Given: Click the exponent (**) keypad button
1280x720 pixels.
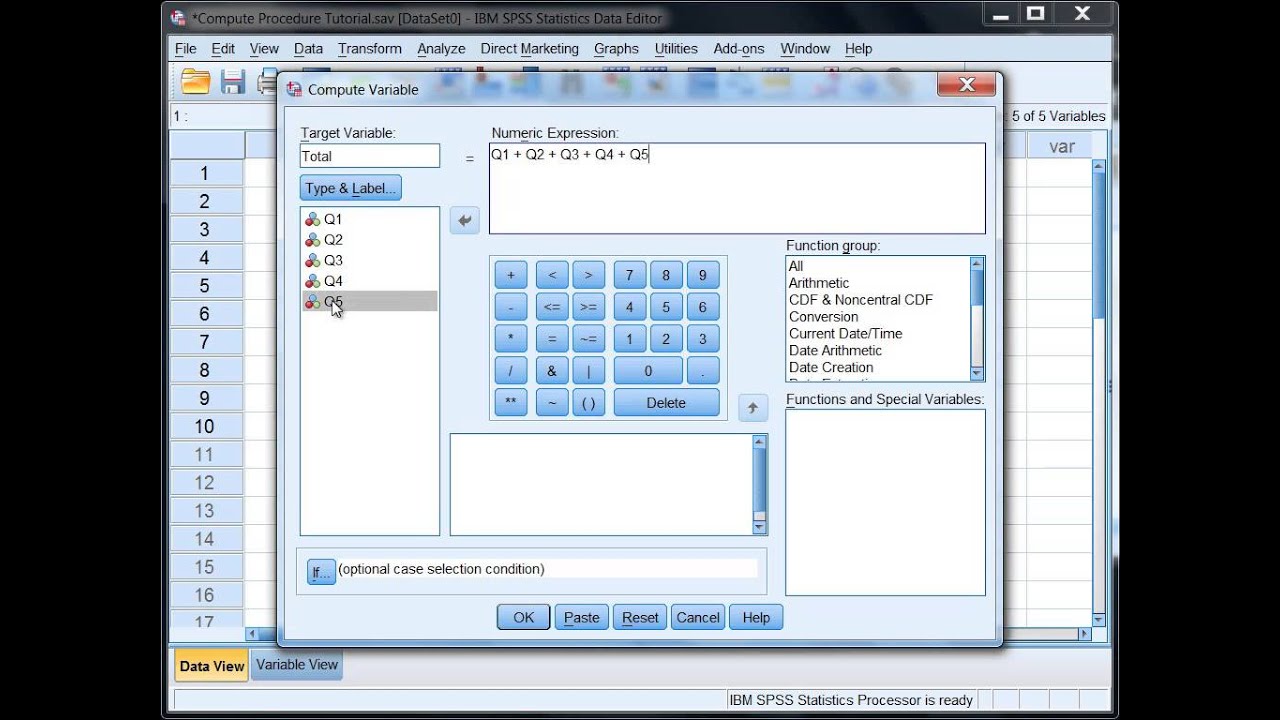Looking at the screenshot, I should point(511,403).
